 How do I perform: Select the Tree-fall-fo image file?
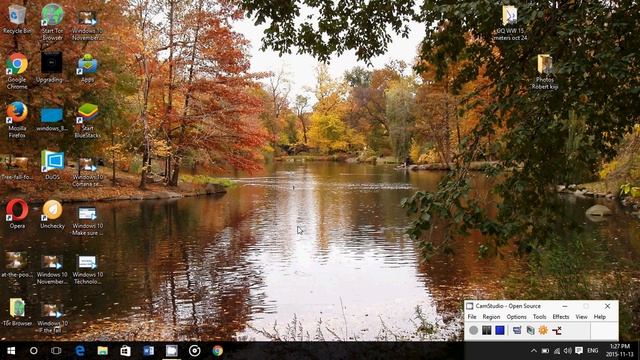pos(17,168)
